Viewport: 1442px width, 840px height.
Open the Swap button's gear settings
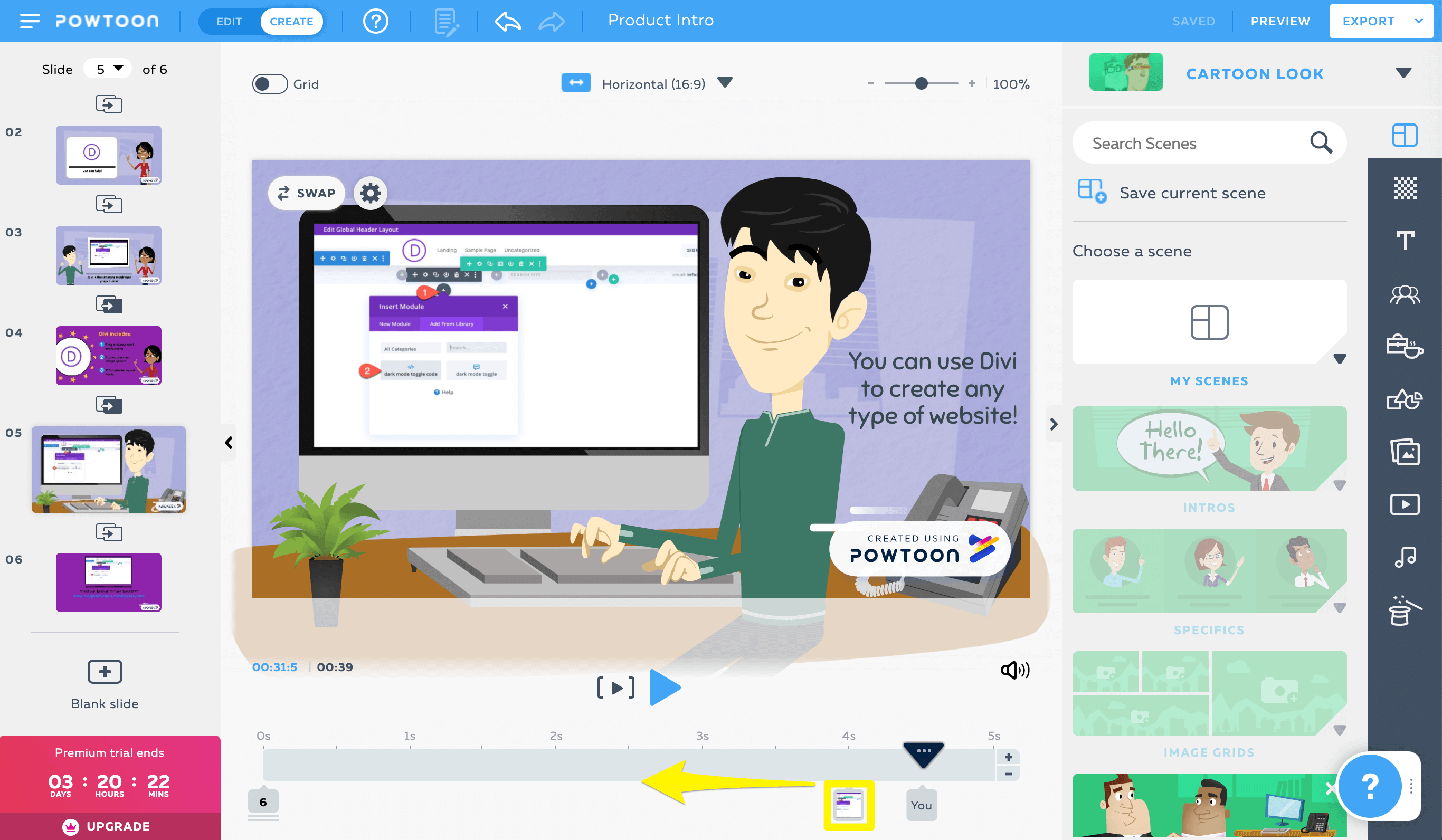point(370,193)
